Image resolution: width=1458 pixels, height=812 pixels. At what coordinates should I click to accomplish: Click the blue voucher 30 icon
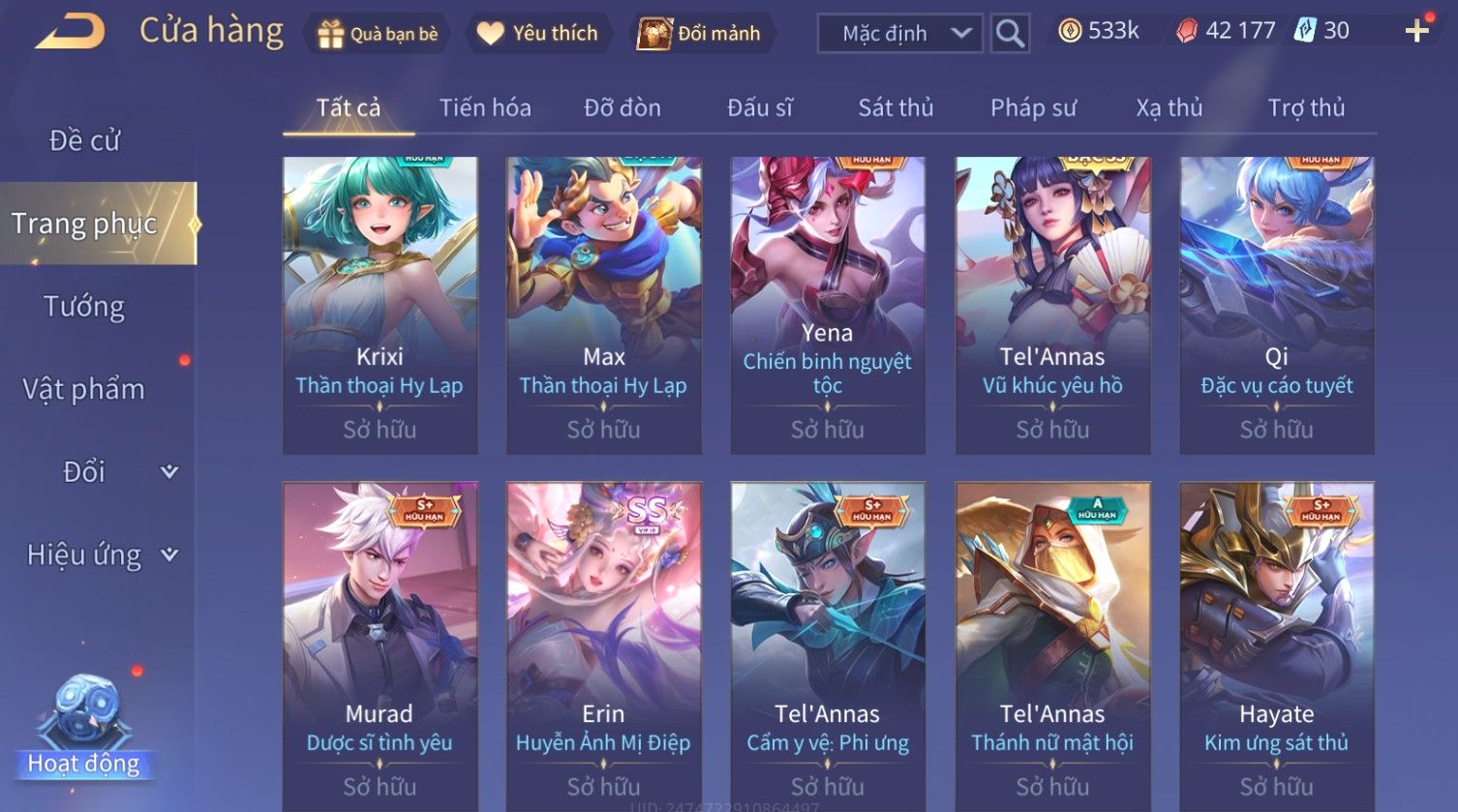point(1305,31)
